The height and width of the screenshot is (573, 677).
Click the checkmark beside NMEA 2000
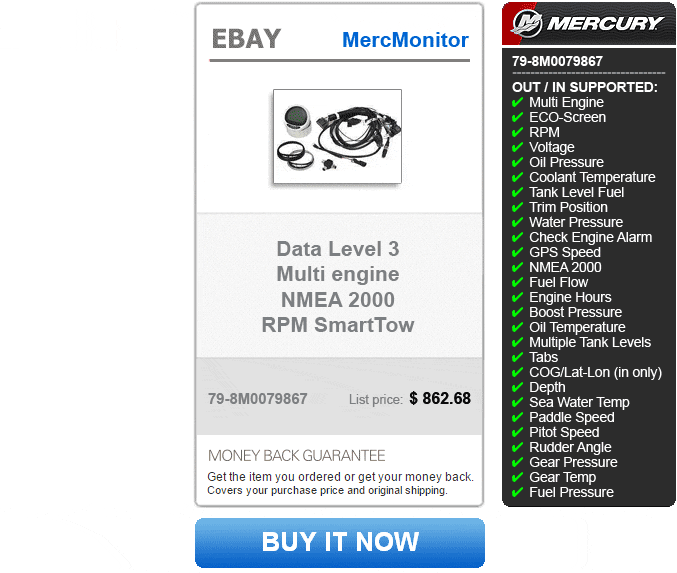coord(517,267)
